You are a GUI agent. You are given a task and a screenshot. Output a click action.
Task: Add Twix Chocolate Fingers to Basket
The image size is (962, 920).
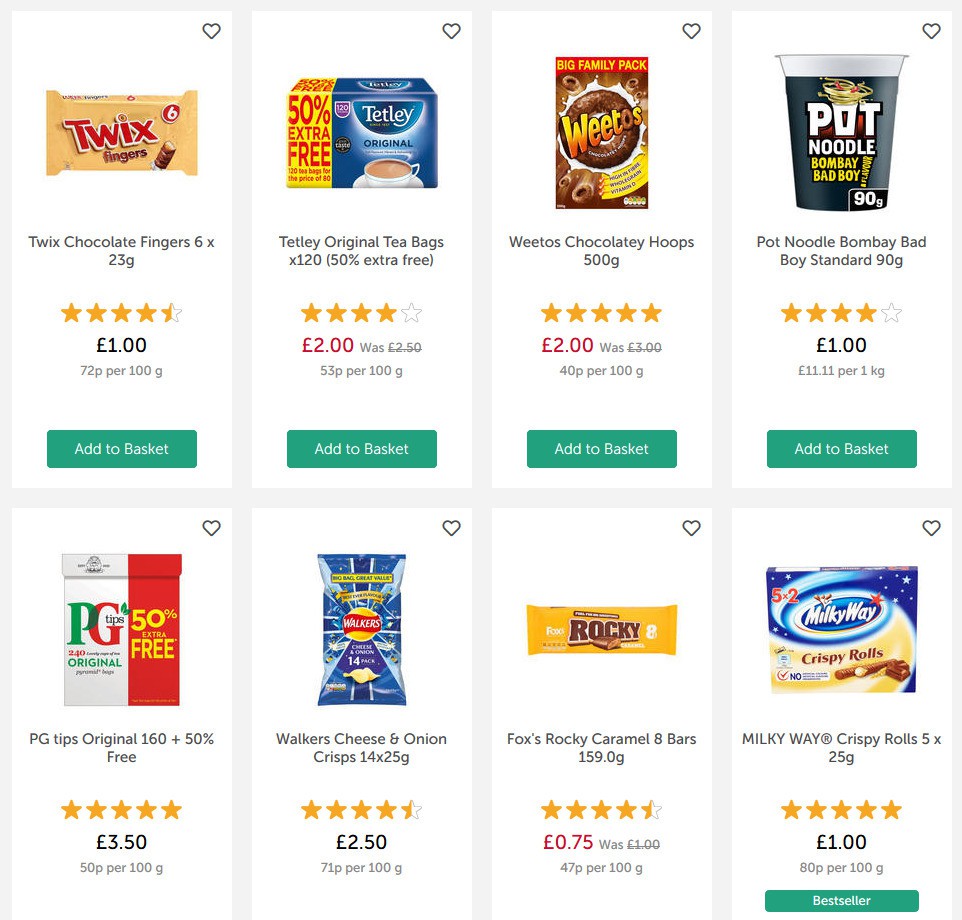point(121,449)
